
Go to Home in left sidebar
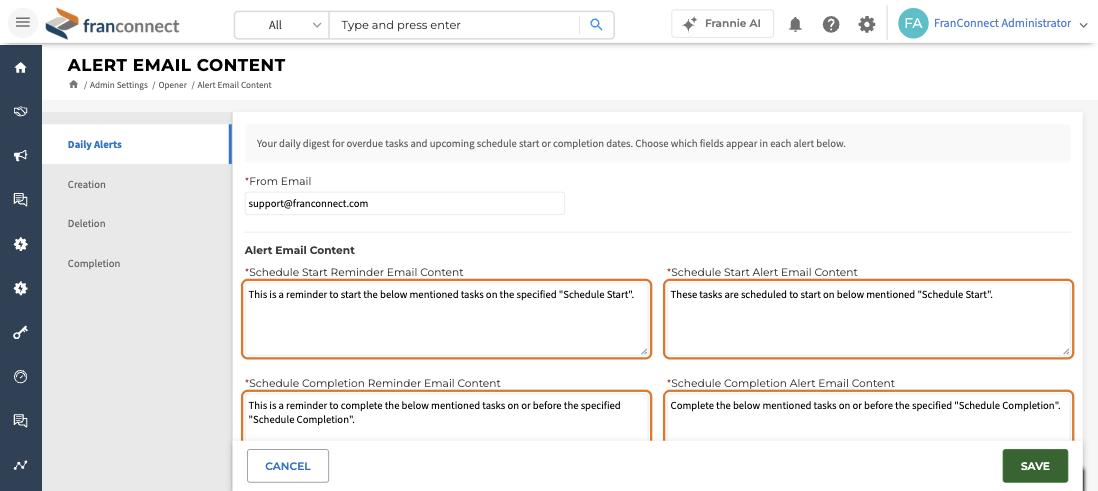point(20,67)
